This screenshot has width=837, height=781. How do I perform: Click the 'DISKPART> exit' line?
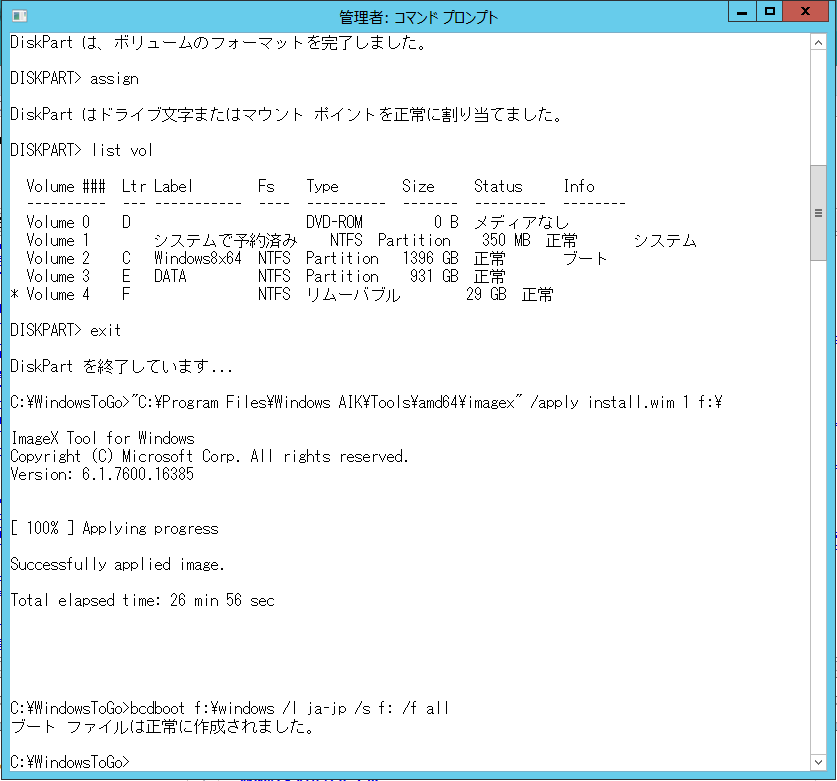coord(66,330)
